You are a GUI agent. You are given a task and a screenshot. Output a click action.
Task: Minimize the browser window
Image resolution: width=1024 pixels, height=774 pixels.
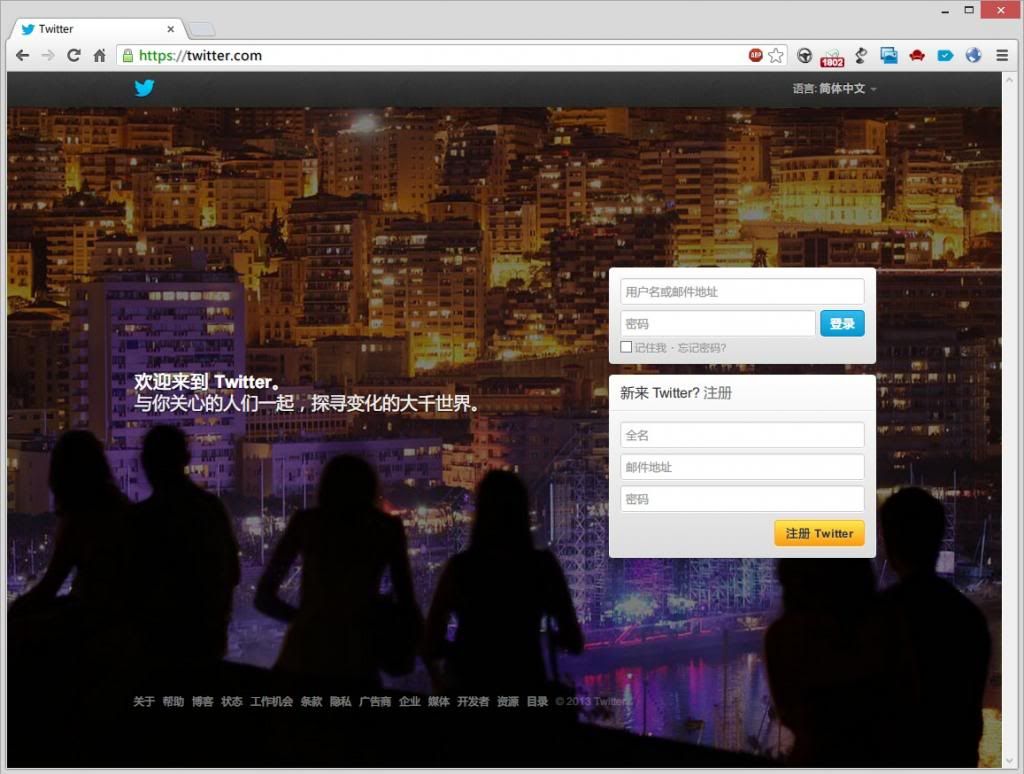coord(945,11)
